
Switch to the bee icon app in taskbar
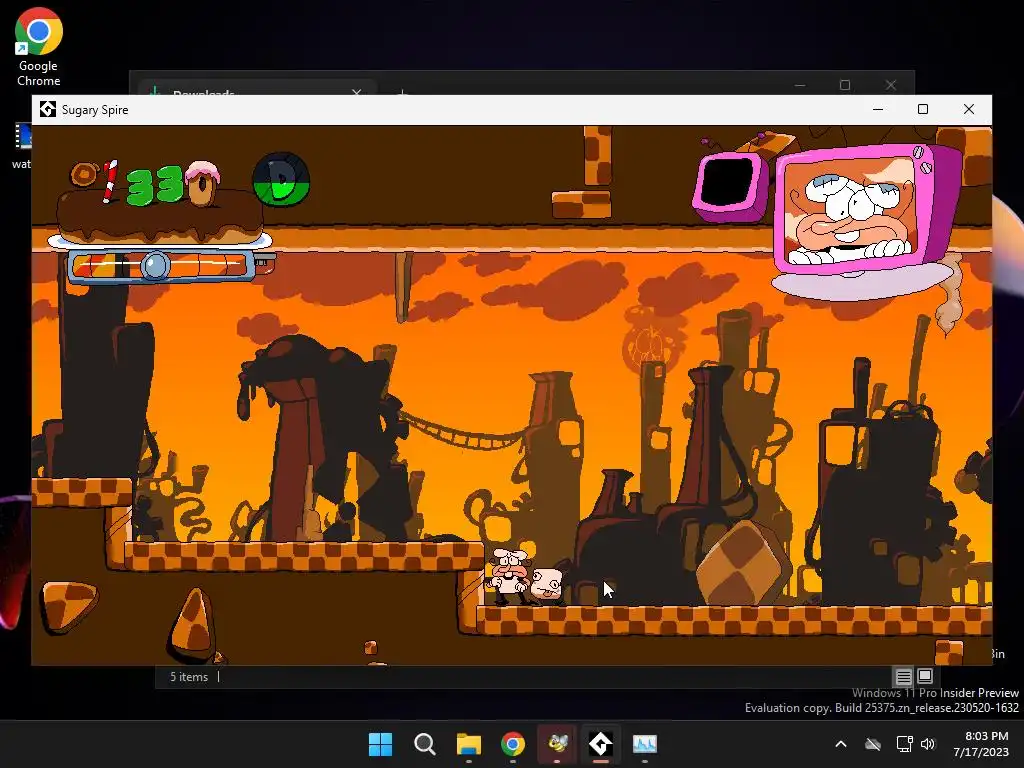[557, 744]
